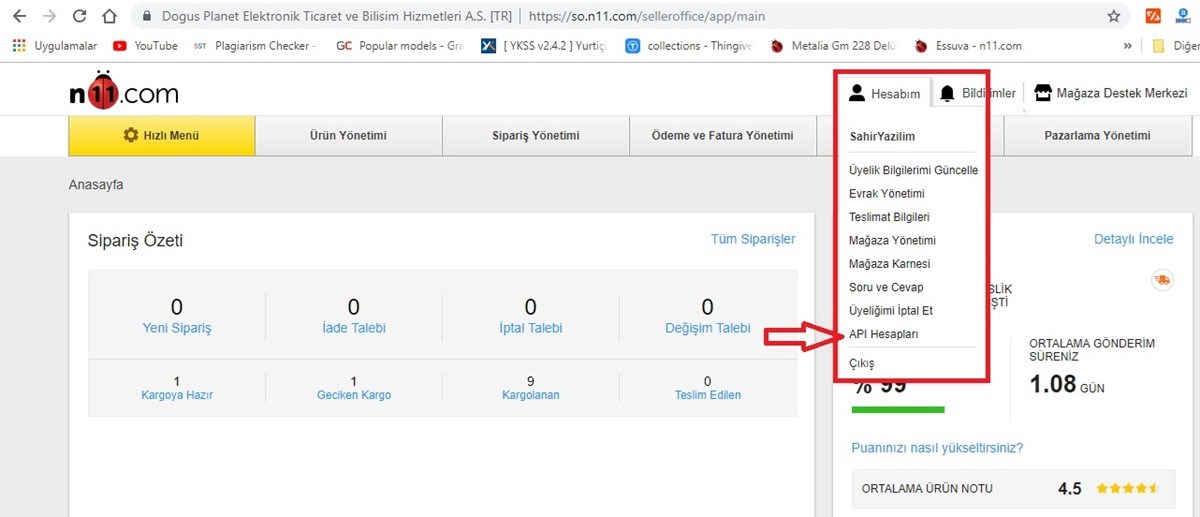The image size is (1200, 517).
Task: Click the browser forward arrow
Action: coord(50,17)
